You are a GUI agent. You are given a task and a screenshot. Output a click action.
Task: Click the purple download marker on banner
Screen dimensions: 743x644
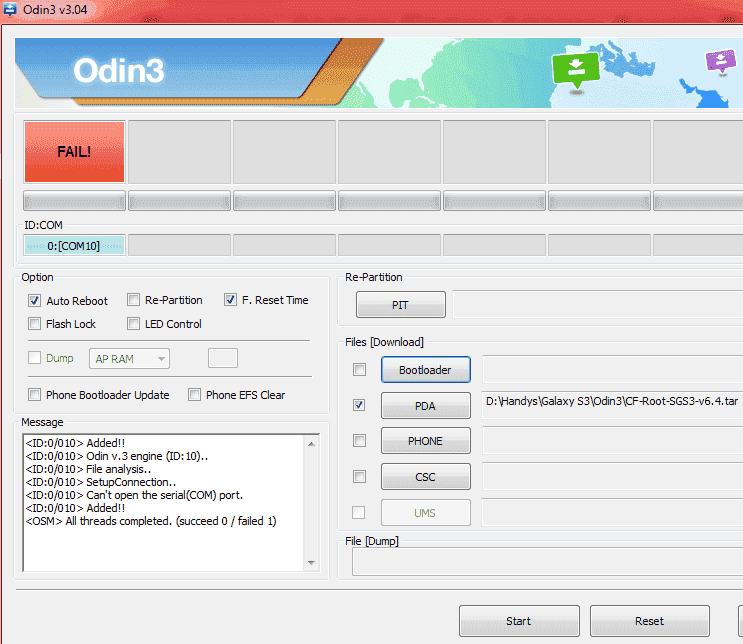[721, 62]
